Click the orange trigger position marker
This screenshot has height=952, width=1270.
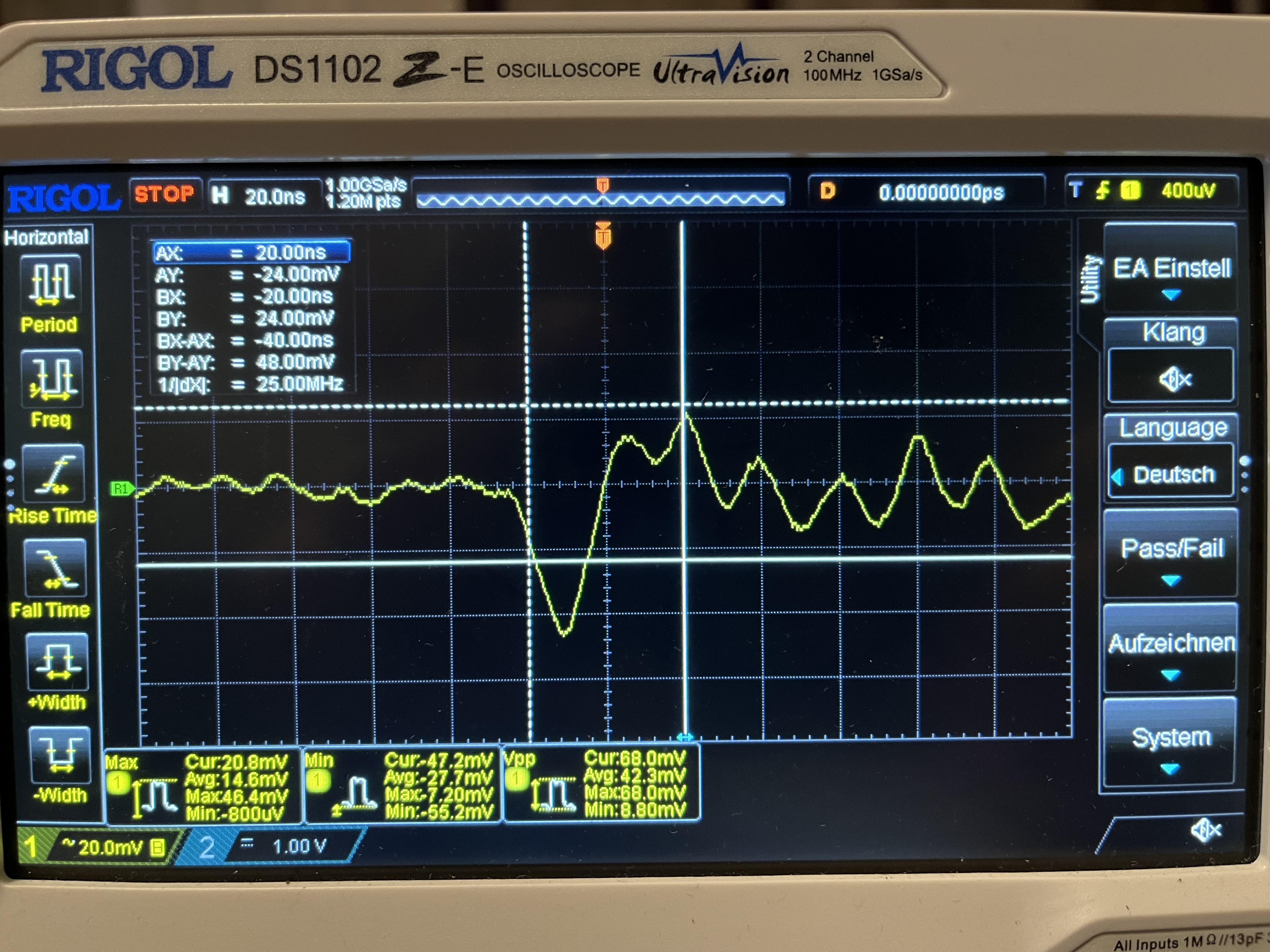tap(603, 236)
